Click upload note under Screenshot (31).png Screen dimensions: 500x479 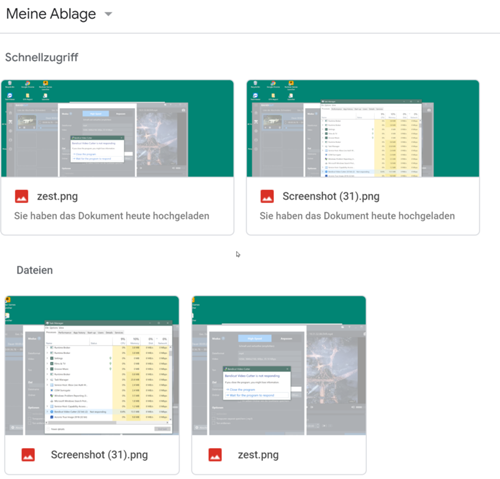(357, 216)
